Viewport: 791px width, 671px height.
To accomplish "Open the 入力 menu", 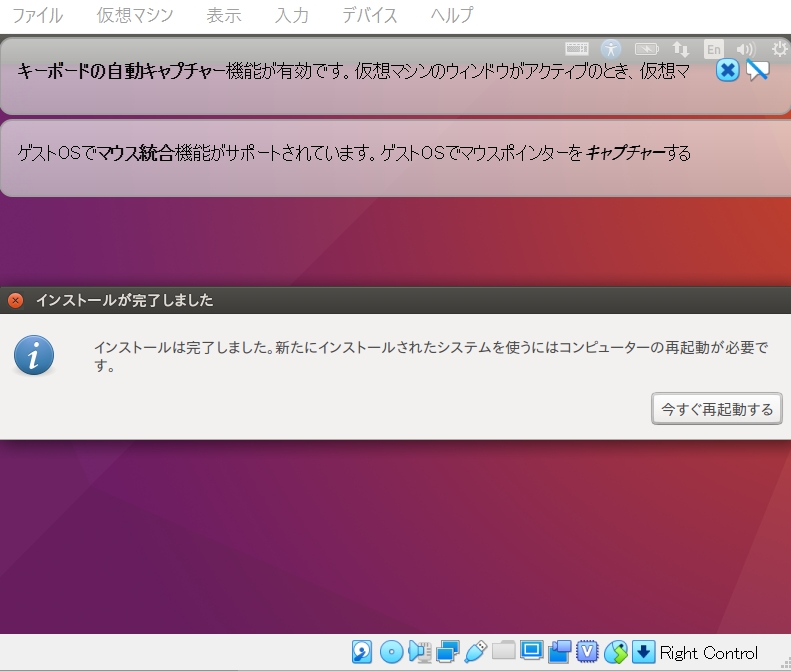I will [x=292, y=15].
